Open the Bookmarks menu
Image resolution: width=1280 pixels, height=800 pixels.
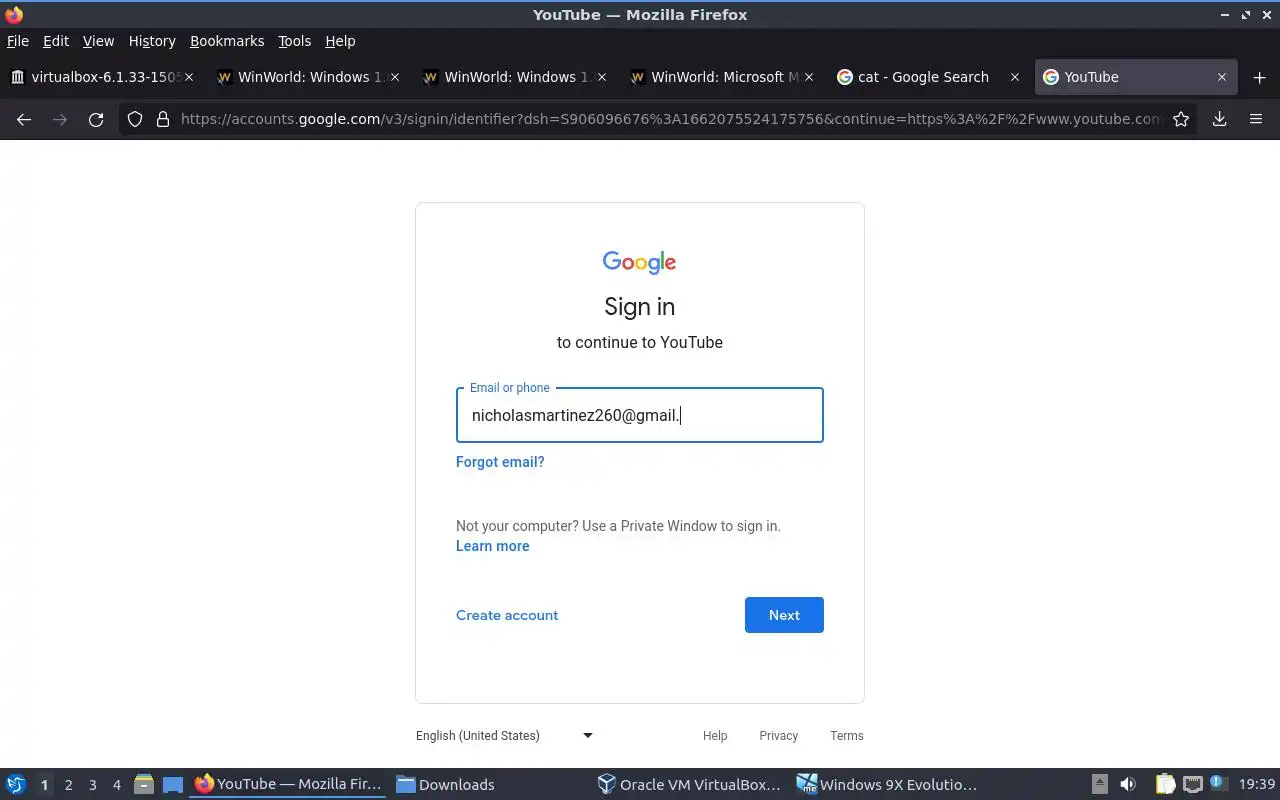[x=227, y=41]
